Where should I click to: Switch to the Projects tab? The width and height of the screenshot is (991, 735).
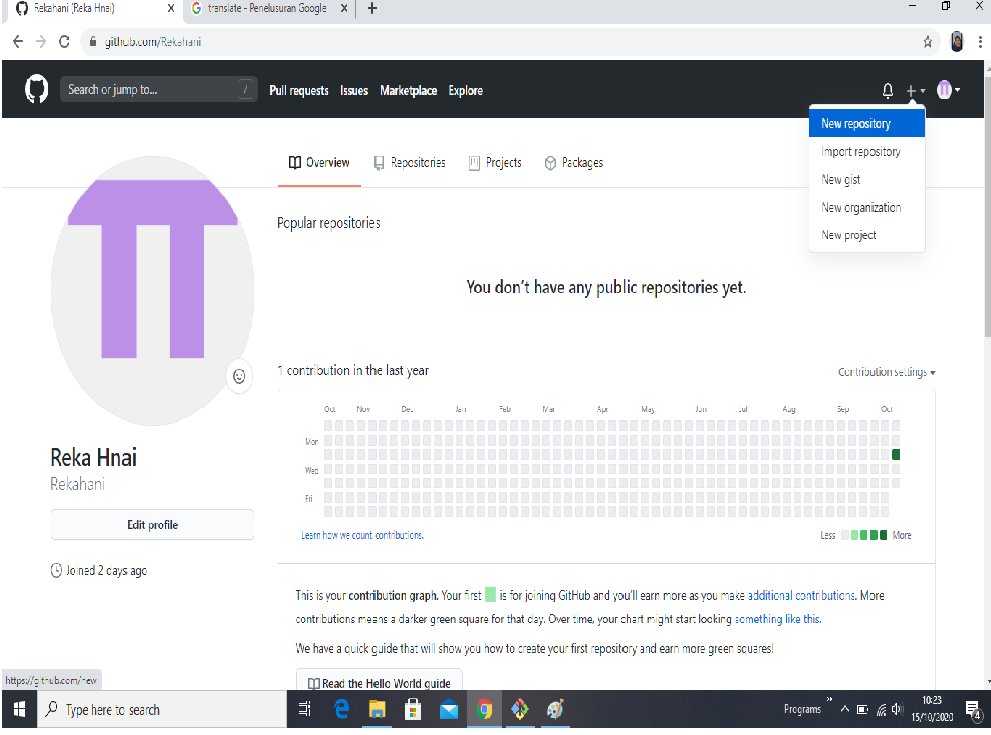pyautogui.click(x=495, y=162)
